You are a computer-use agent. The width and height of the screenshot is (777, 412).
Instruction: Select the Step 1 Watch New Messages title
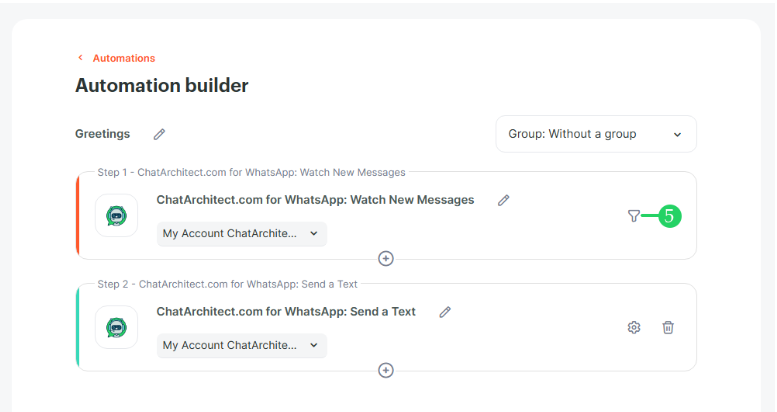coord(315,200)
